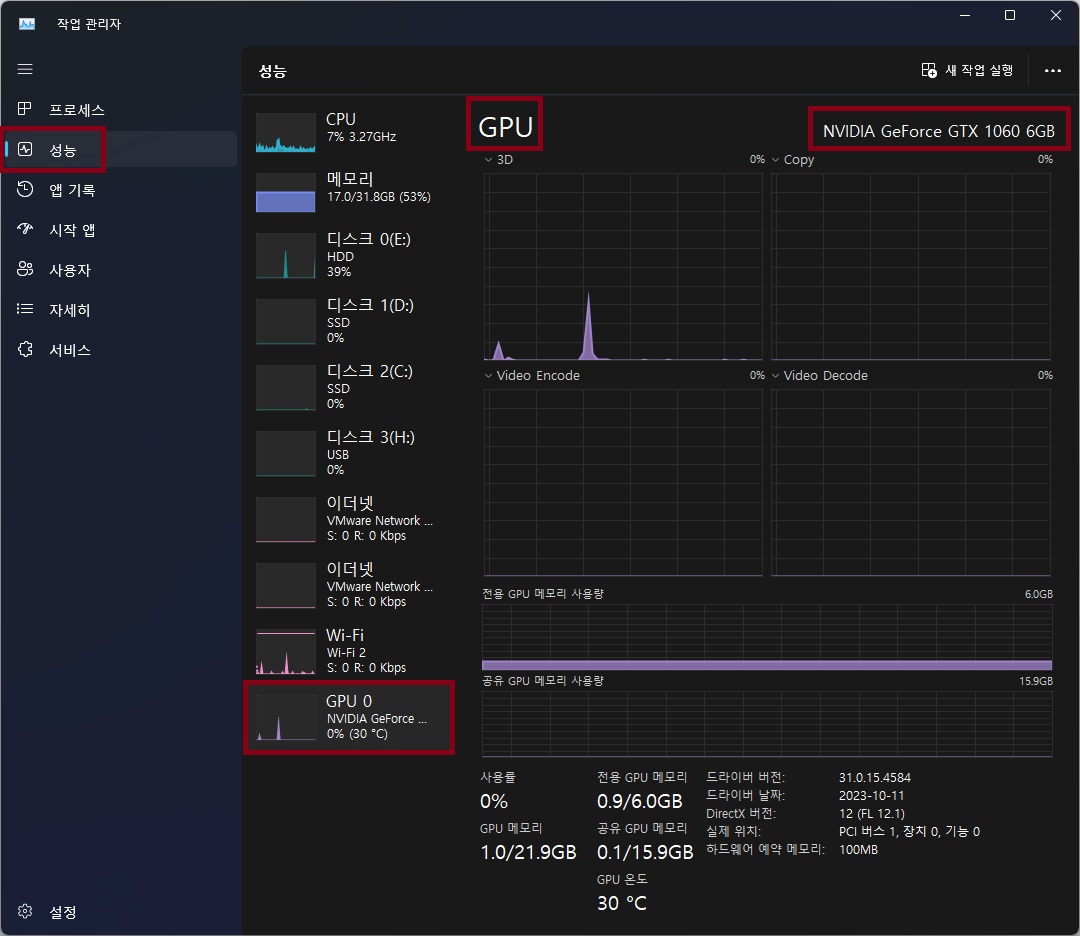Open the 앱 기록 page
This screenshot has height=936, width=1080.
[x=119, y=189]
